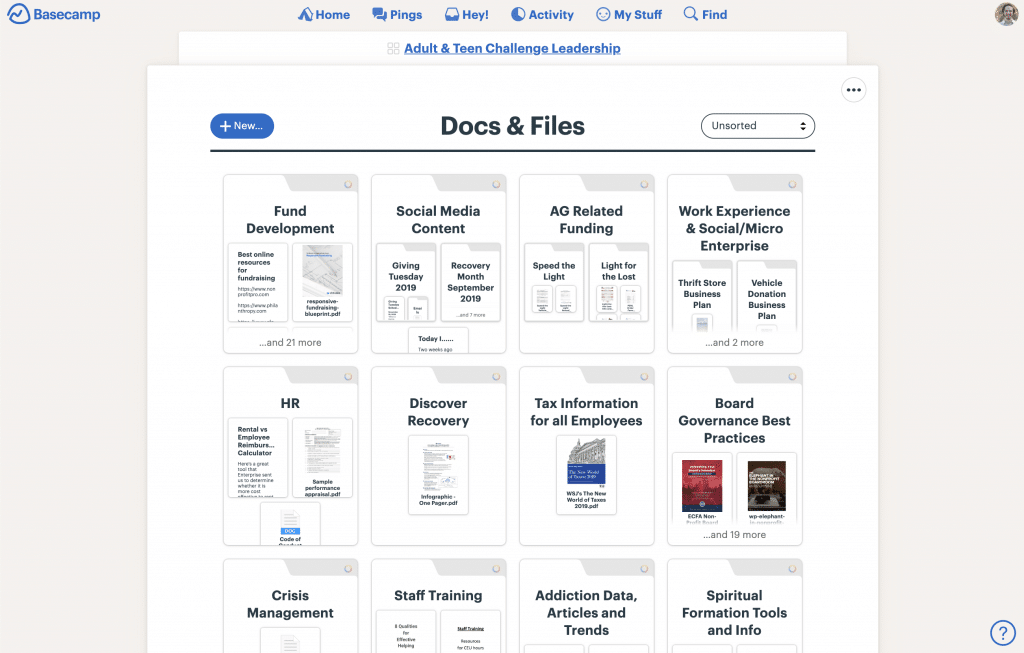1024x653 pixels.
Task: Click '...and 19 more' in Board Governance folder
Action: pyautogui.click(x=735, y=534)
